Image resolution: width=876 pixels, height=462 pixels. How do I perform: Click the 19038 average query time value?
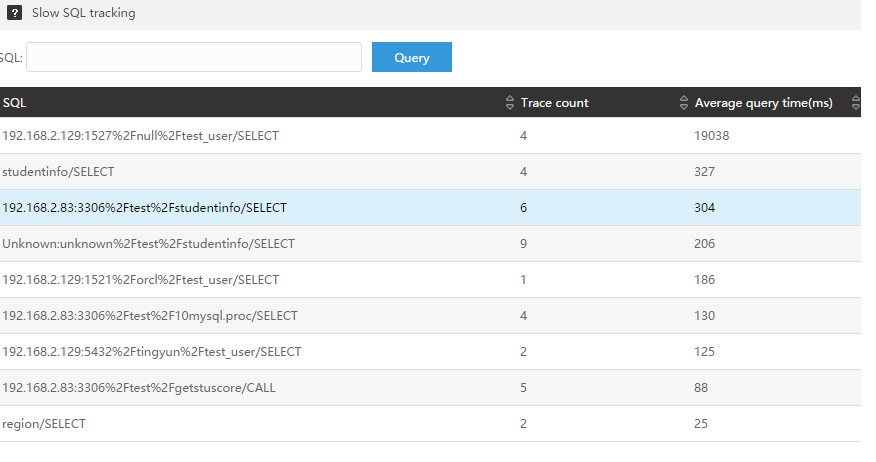(711, 136)
